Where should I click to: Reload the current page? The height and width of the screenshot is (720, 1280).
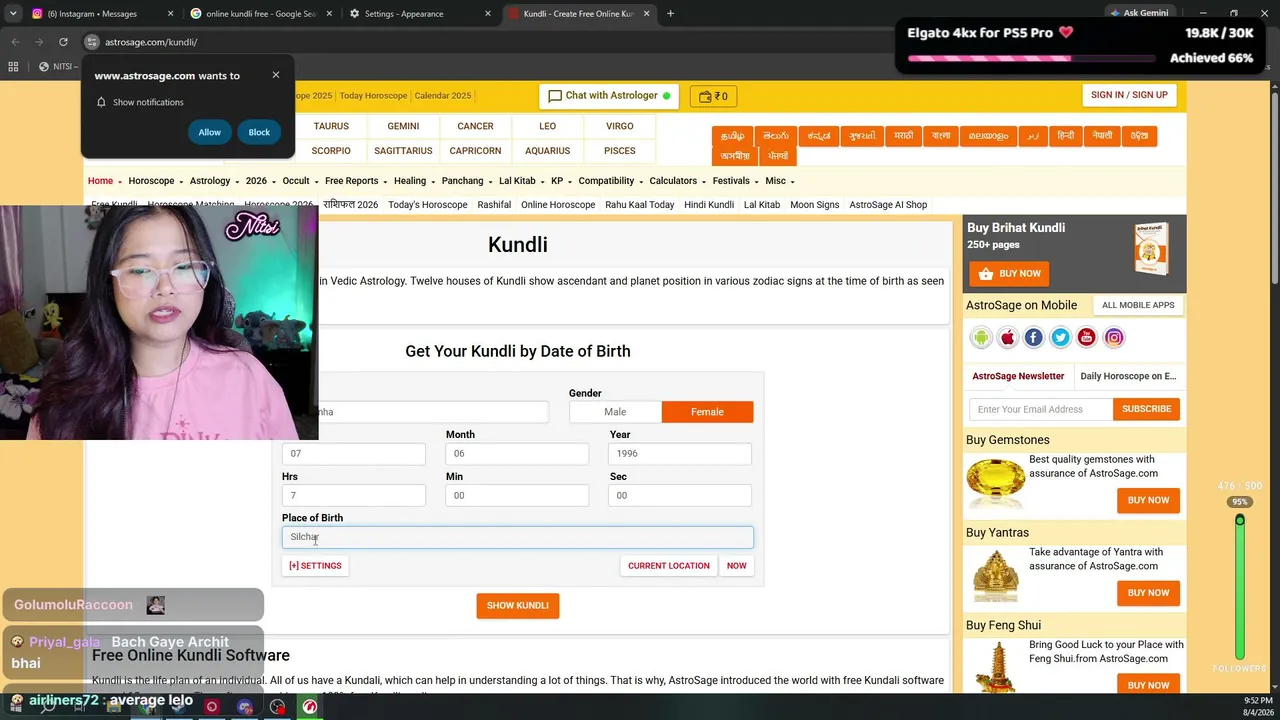click(x=63, y=42)
